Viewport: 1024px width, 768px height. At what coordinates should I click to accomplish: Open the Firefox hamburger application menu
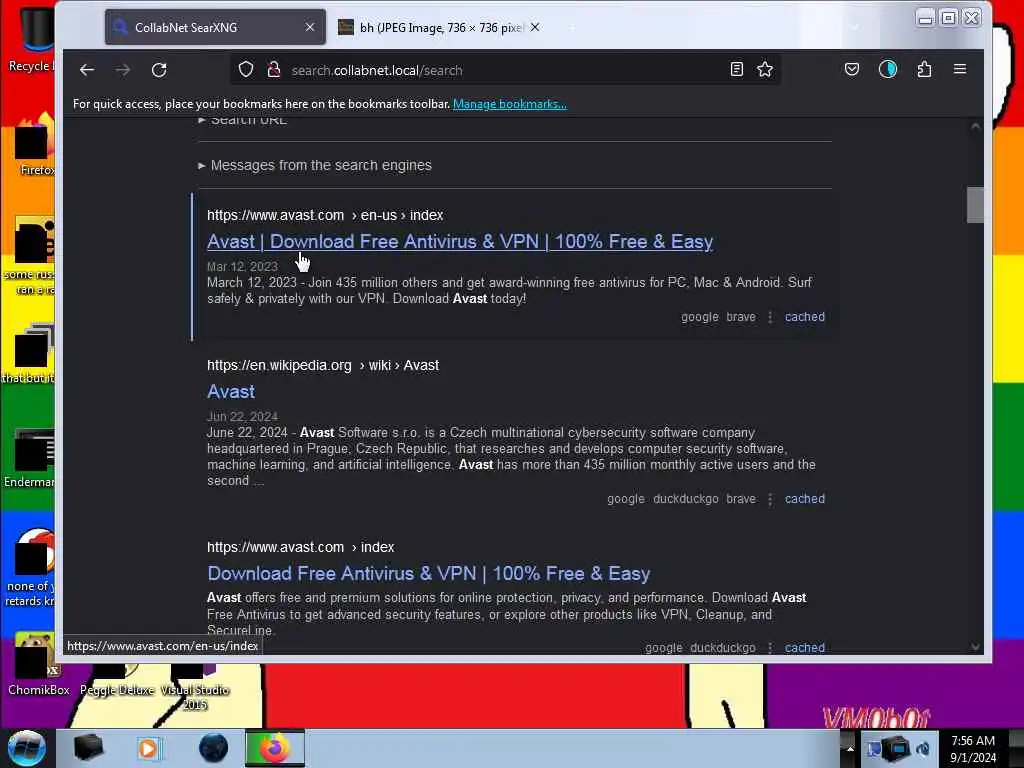959,69
